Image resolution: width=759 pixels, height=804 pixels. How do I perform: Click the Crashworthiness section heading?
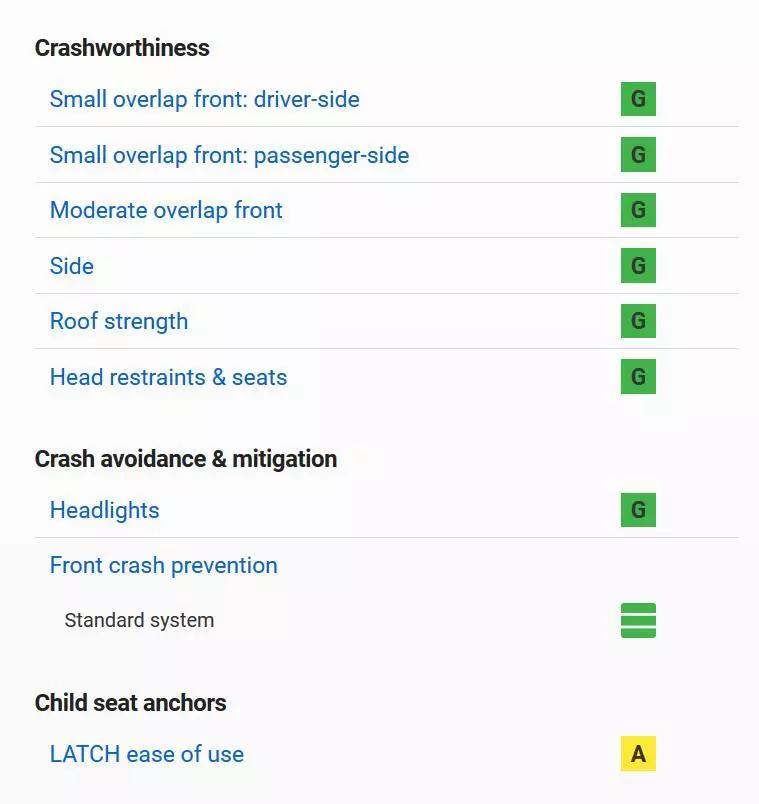122,48
